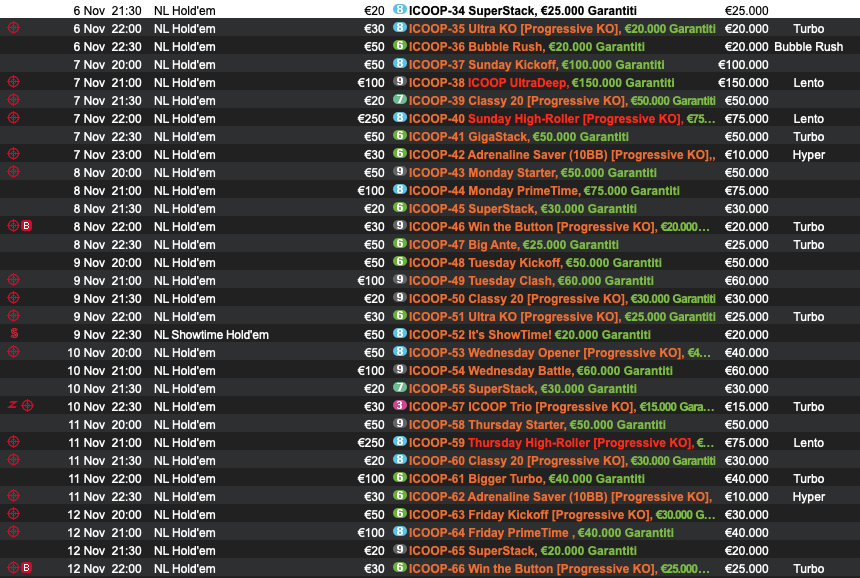Image resolution: width=860 pixels, height=578 pixels.
Task: Click the target icon on the ICOOP-57 ICOOP Trio row
Action: (27, 406)
